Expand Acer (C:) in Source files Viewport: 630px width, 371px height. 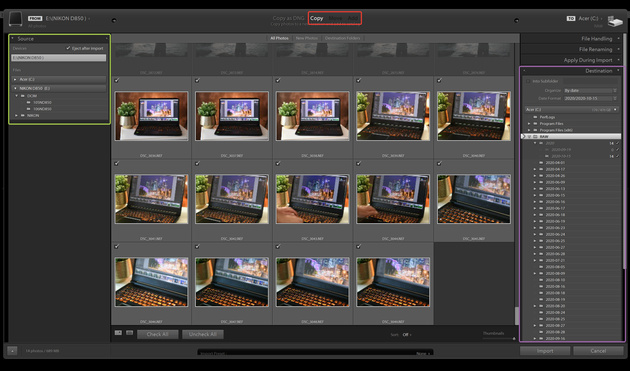coord(15,79)
